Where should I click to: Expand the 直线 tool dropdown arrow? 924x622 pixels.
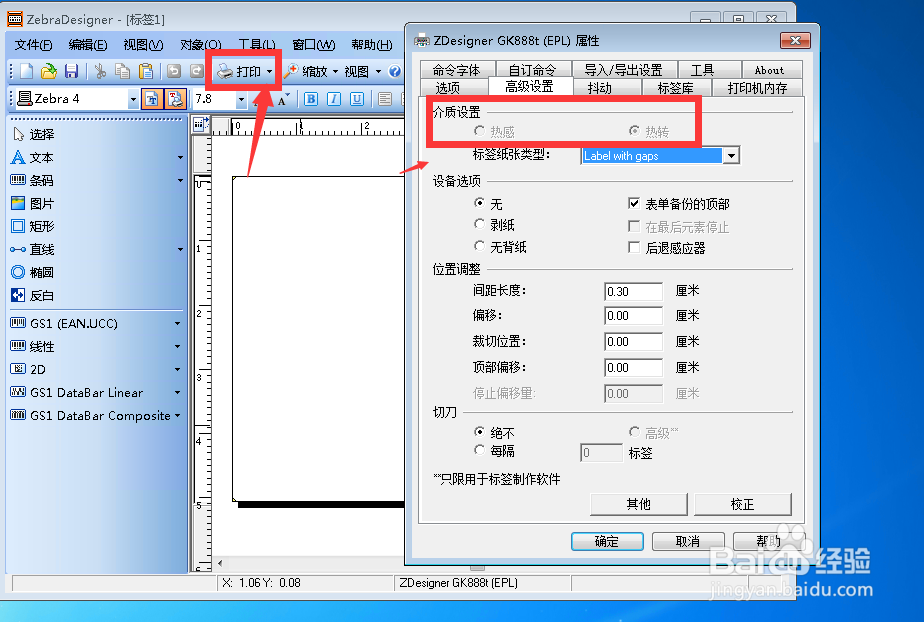[180, 250]
